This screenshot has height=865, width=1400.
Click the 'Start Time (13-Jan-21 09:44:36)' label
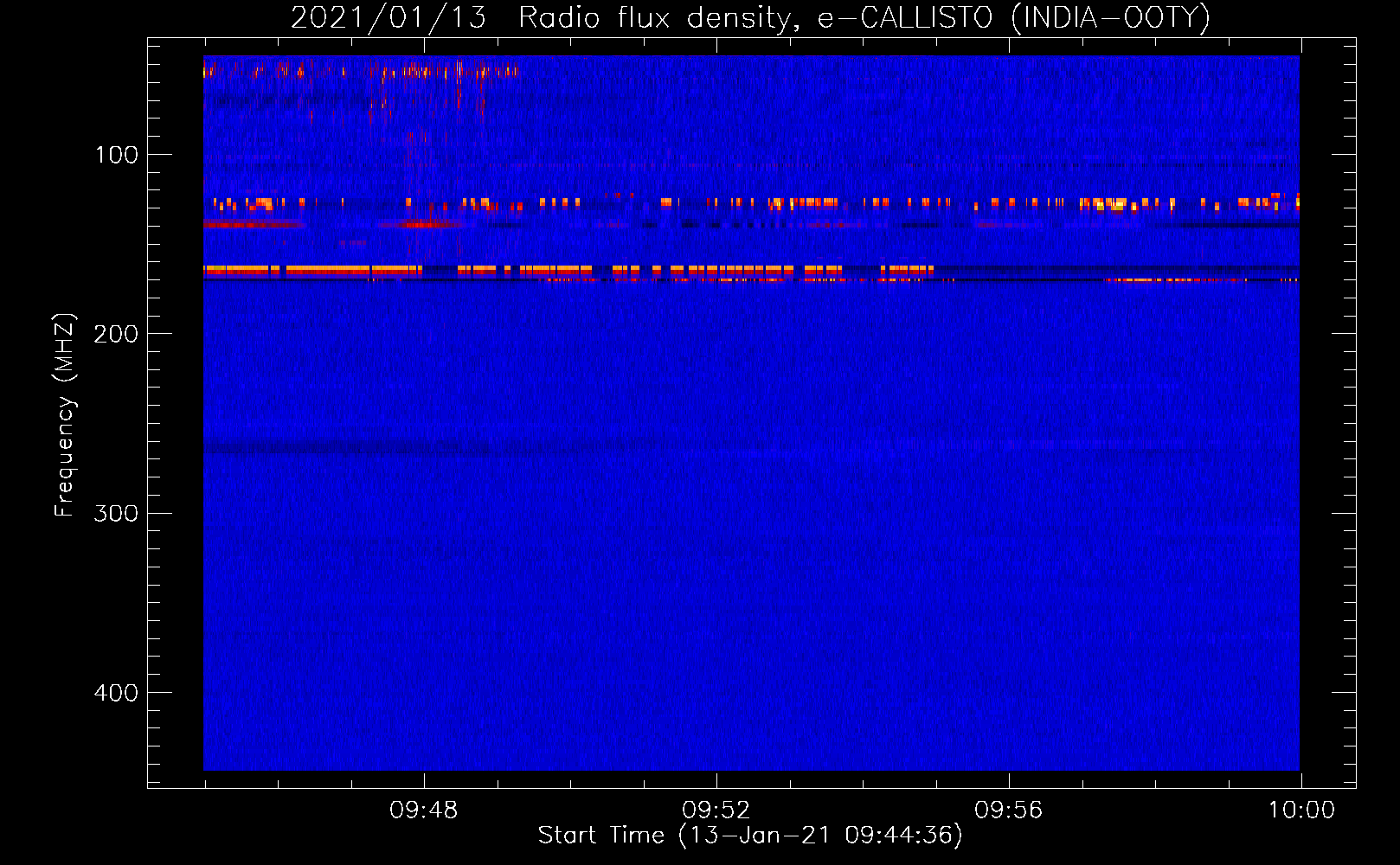tap(750, 836)
